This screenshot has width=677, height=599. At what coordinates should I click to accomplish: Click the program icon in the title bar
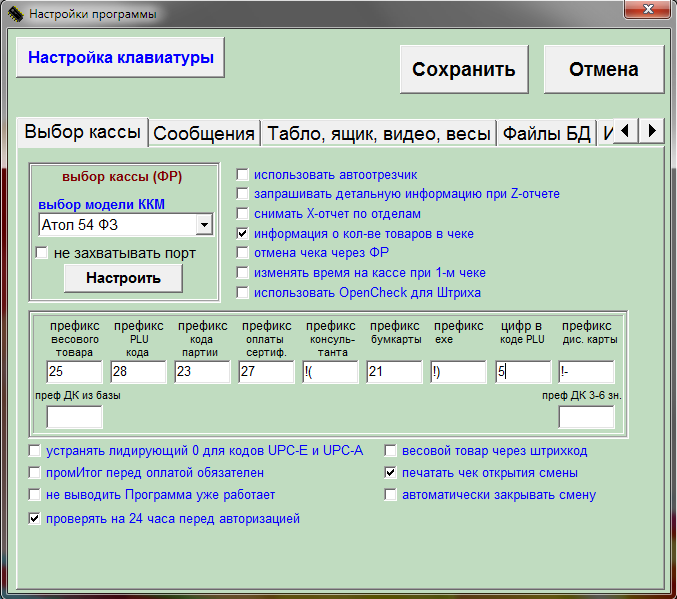[x=15, y=14]
